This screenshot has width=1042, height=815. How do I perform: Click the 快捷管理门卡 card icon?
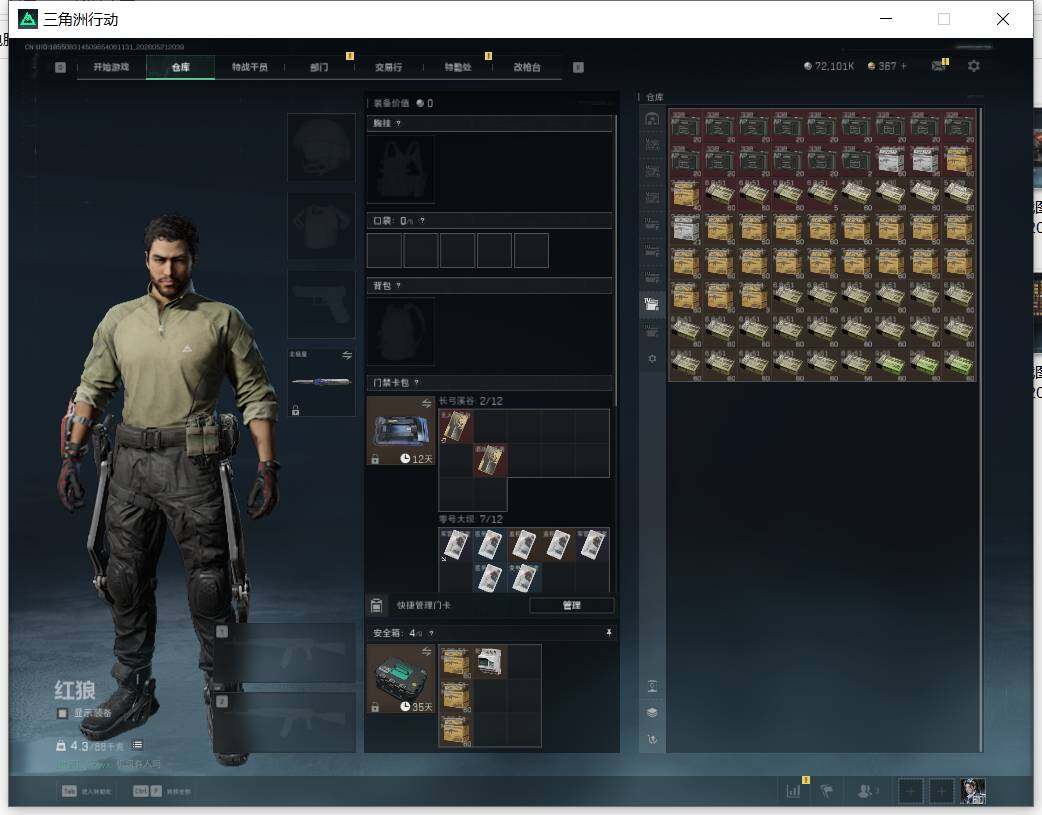376,606
